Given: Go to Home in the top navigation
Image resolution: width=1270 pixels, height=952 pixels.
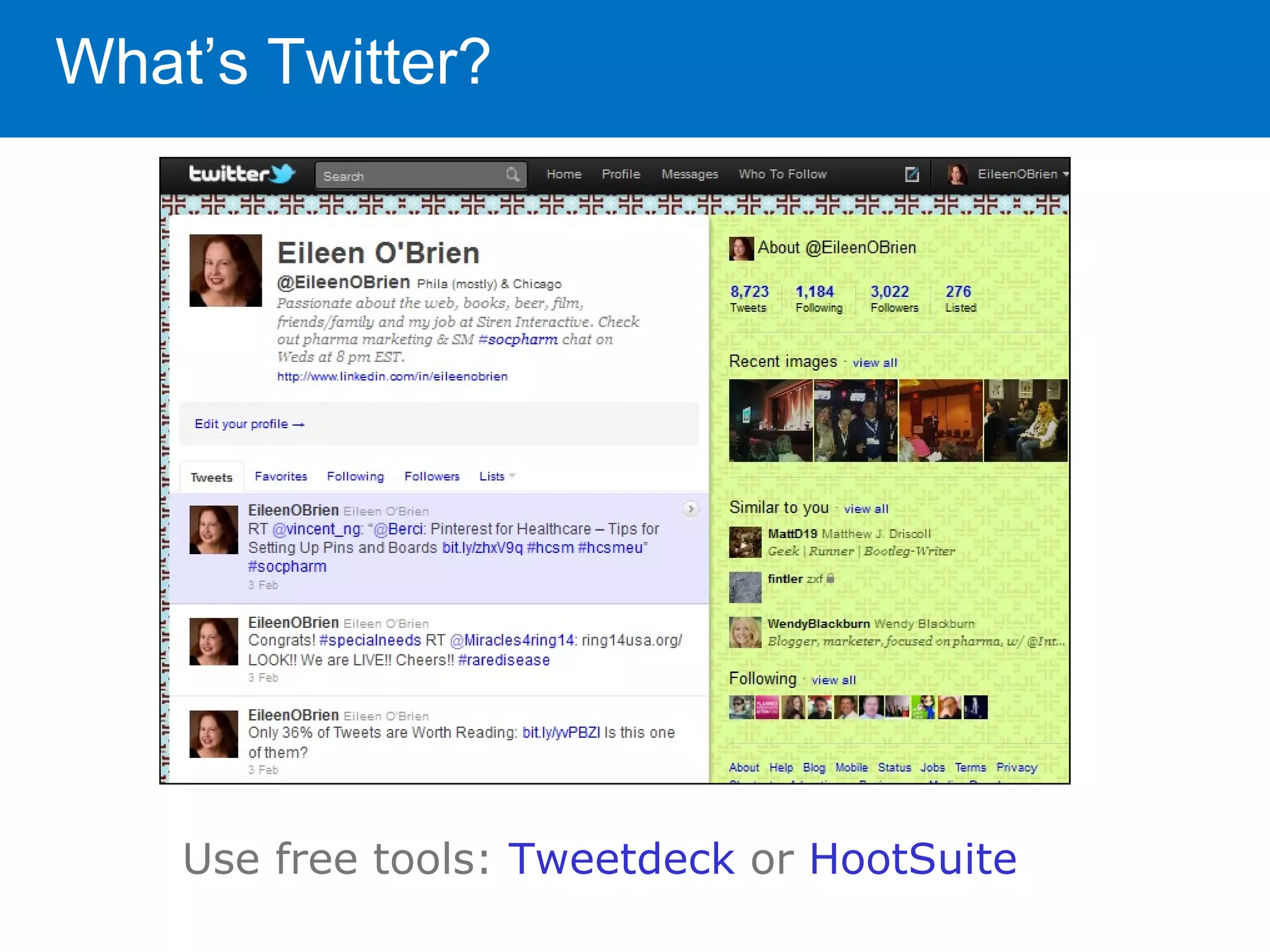Looking at the screenshot, I should pos(564,174).
